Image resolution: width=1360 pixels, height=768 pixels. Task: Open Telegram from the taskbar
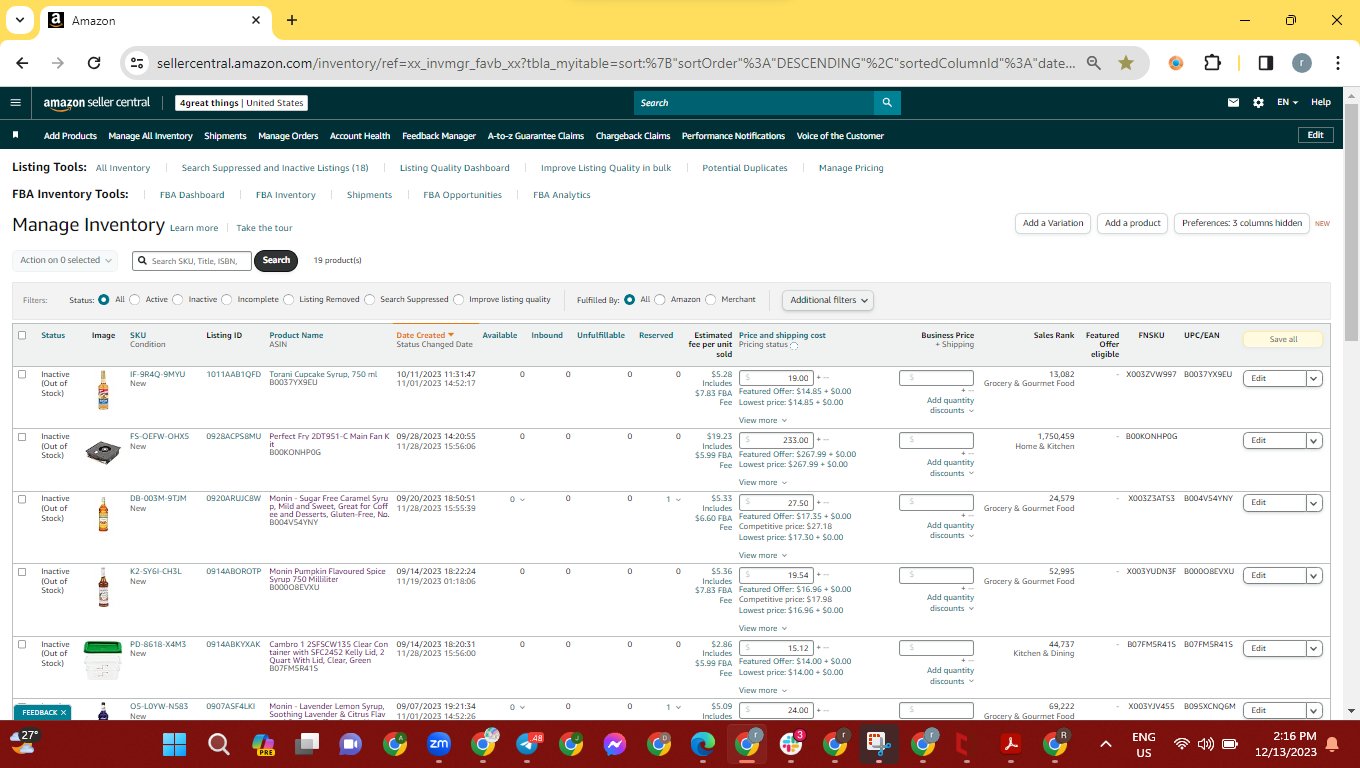click(x=527, y=744)
